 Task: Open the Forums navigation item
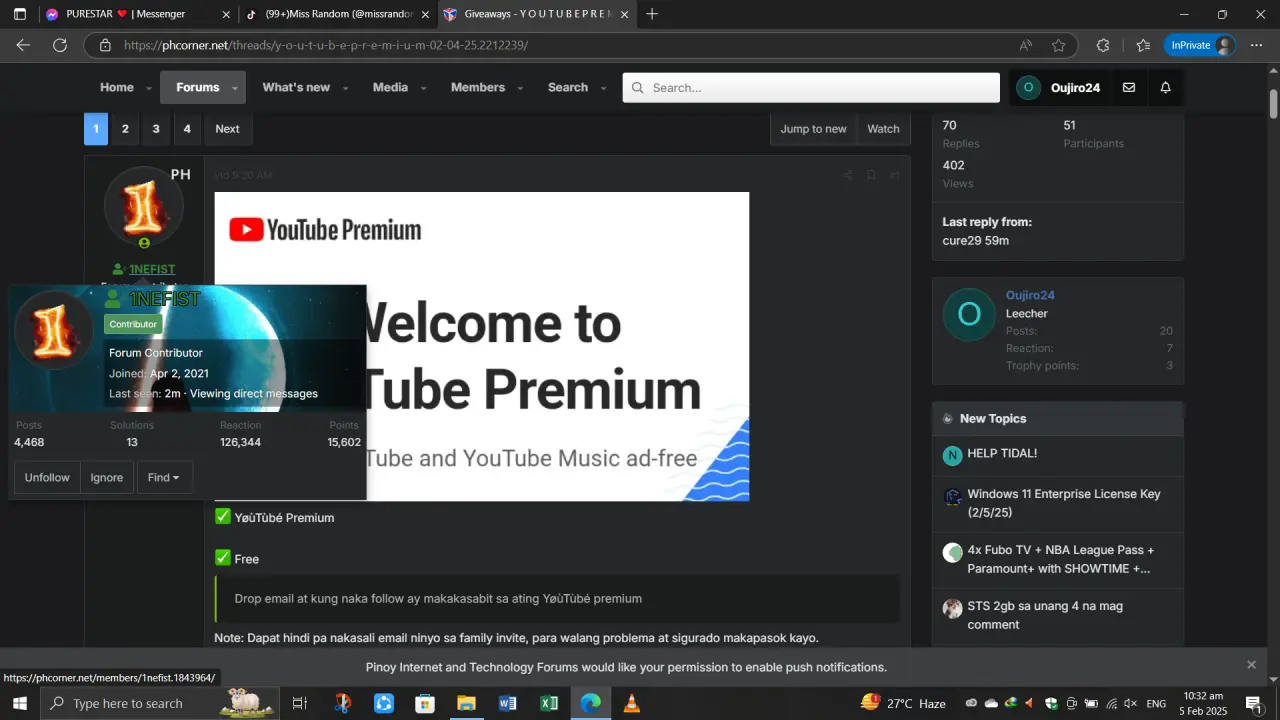pos(198,87)
